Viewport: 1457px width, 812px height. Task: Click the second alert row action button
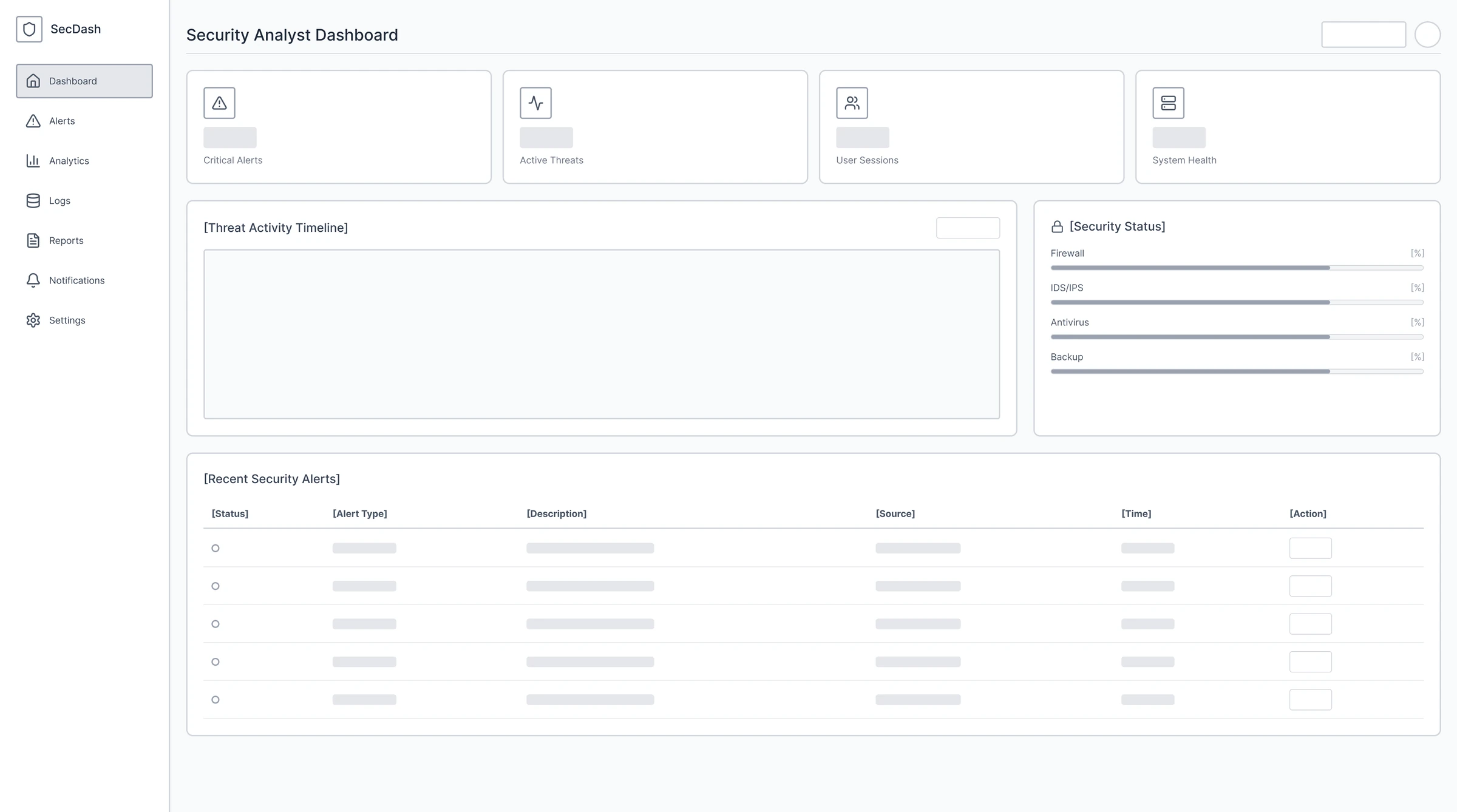pos(1311,586)
